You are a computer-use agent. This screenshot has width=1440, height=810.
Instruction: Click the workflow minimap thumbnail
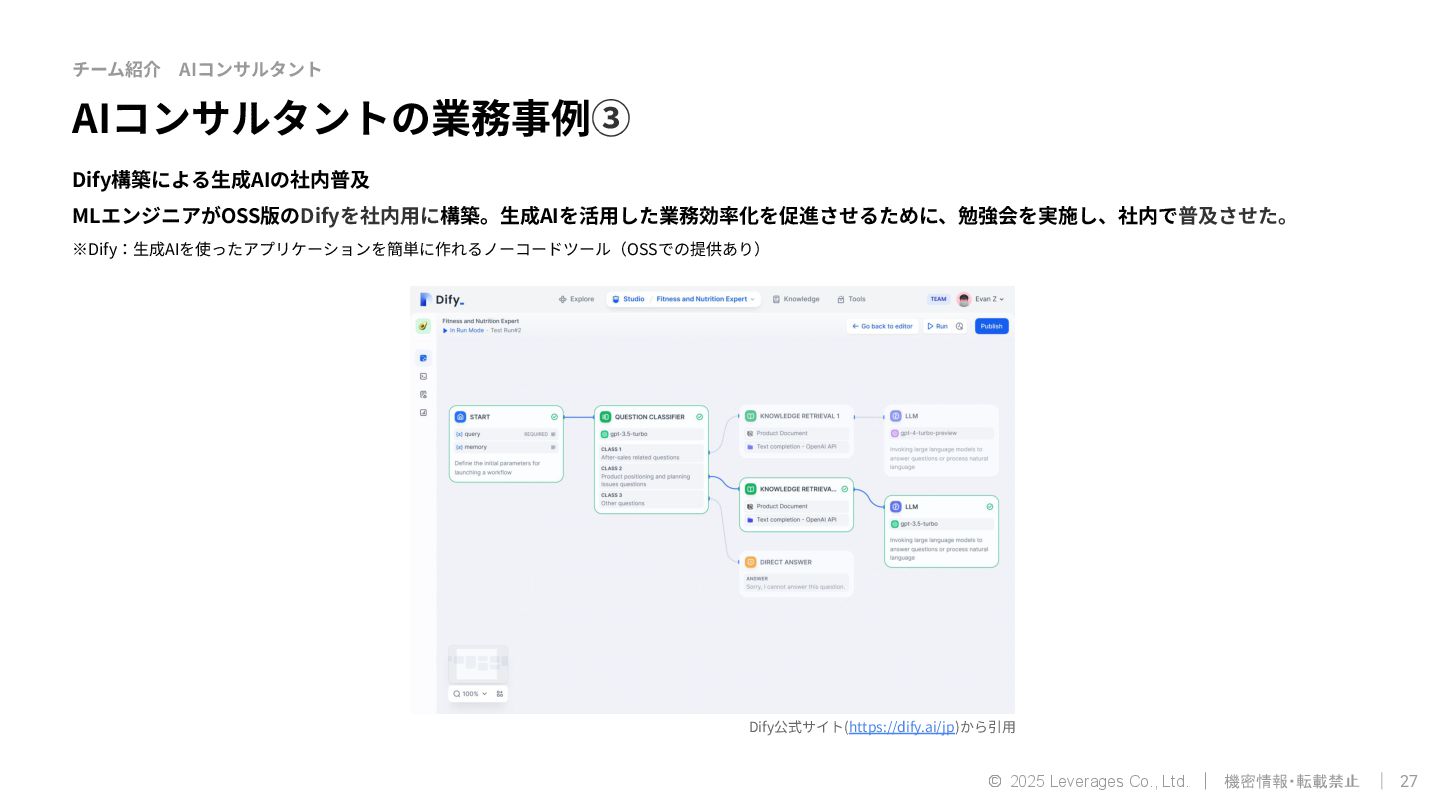(x=478, y=663)
